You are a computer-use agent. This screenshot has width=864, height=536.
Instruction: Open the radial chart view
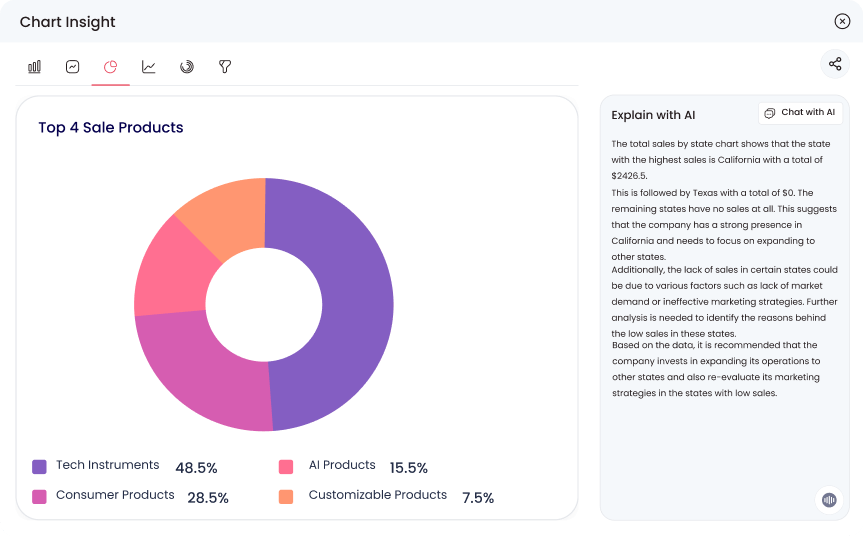[186, 67]
